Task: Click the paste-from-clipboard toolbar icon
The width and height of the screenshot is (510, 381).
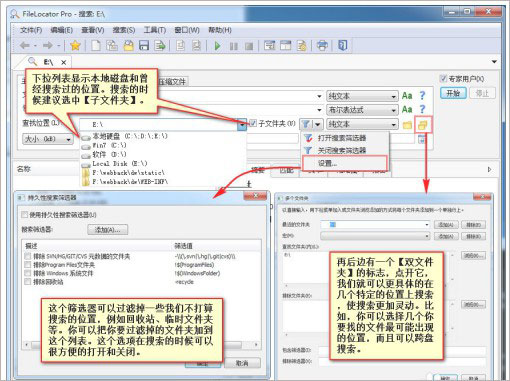Action: [x=112, y=45]
